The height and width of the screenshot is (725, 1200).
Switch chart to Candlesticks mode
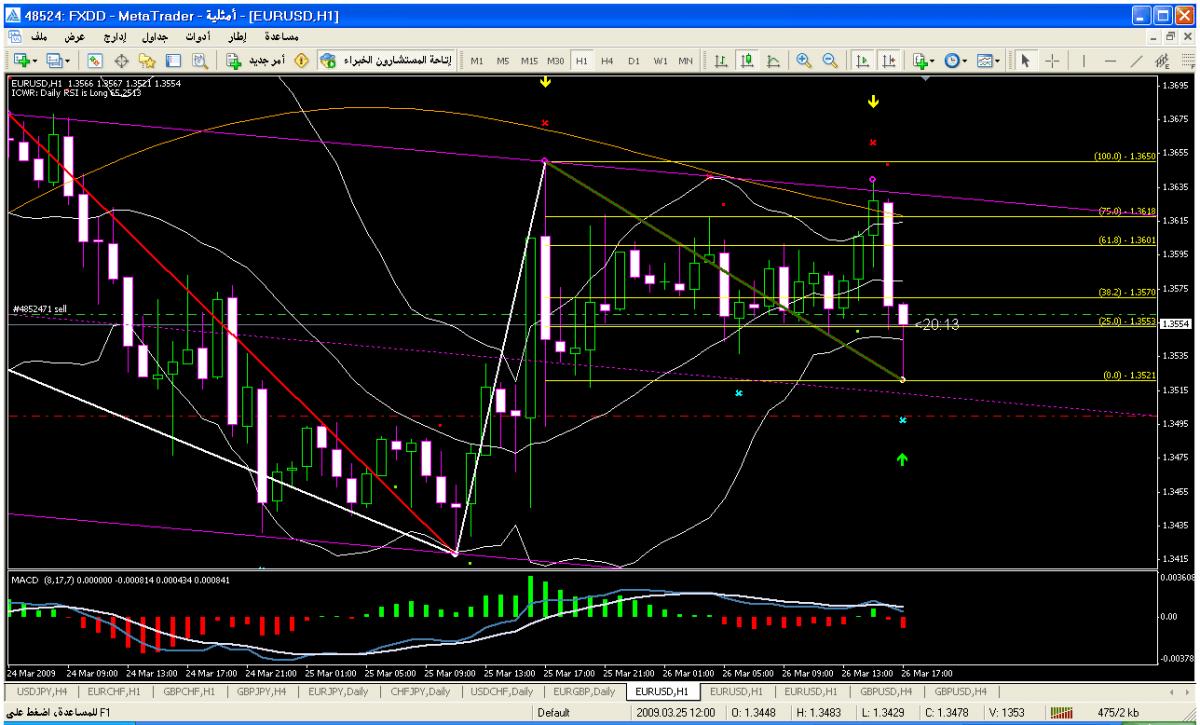point(746,60)
